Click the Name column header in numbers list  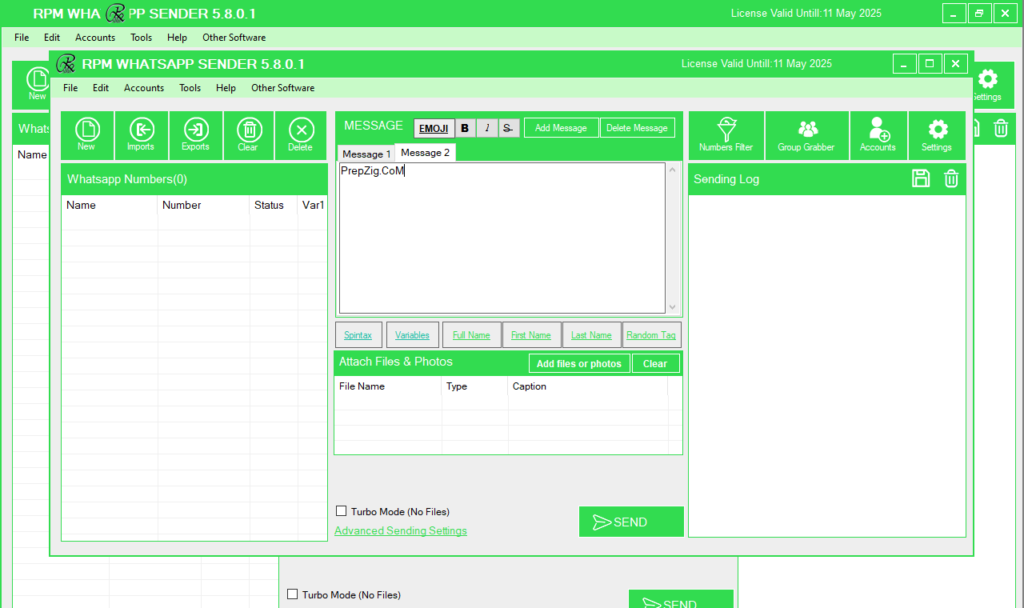(x=110, y=205)
